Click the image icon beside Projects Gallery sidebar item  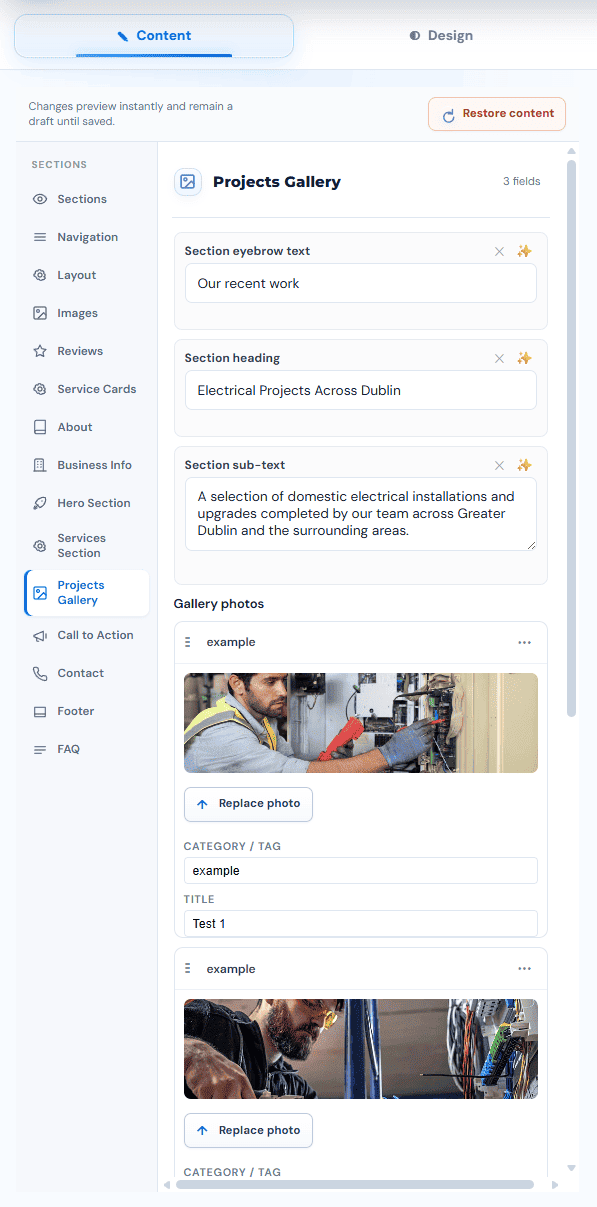pos(40,593)
